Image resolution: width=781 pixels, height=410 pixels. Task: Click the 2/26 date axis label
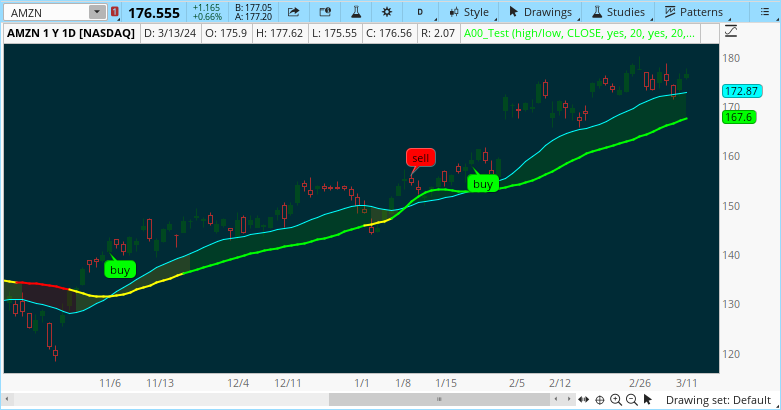640,383
